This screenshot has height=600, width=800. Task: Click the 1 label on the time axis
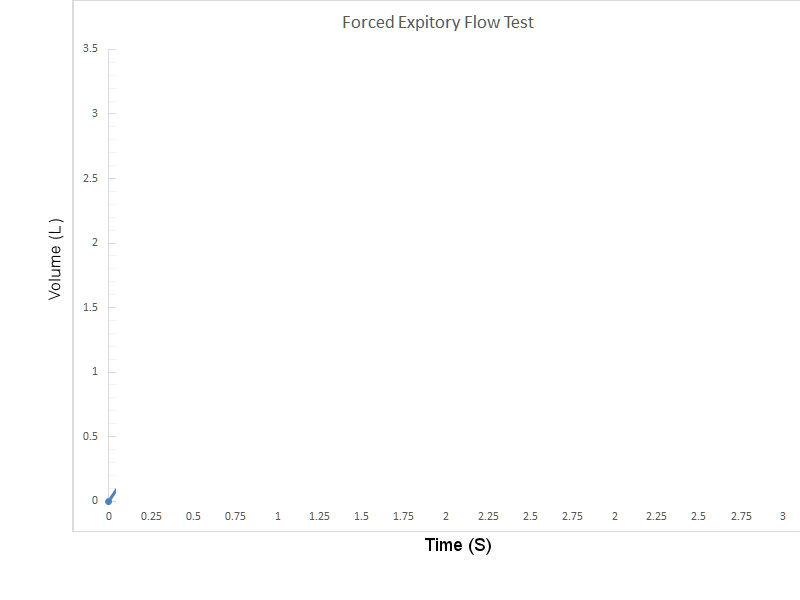[x=278, y=516]
